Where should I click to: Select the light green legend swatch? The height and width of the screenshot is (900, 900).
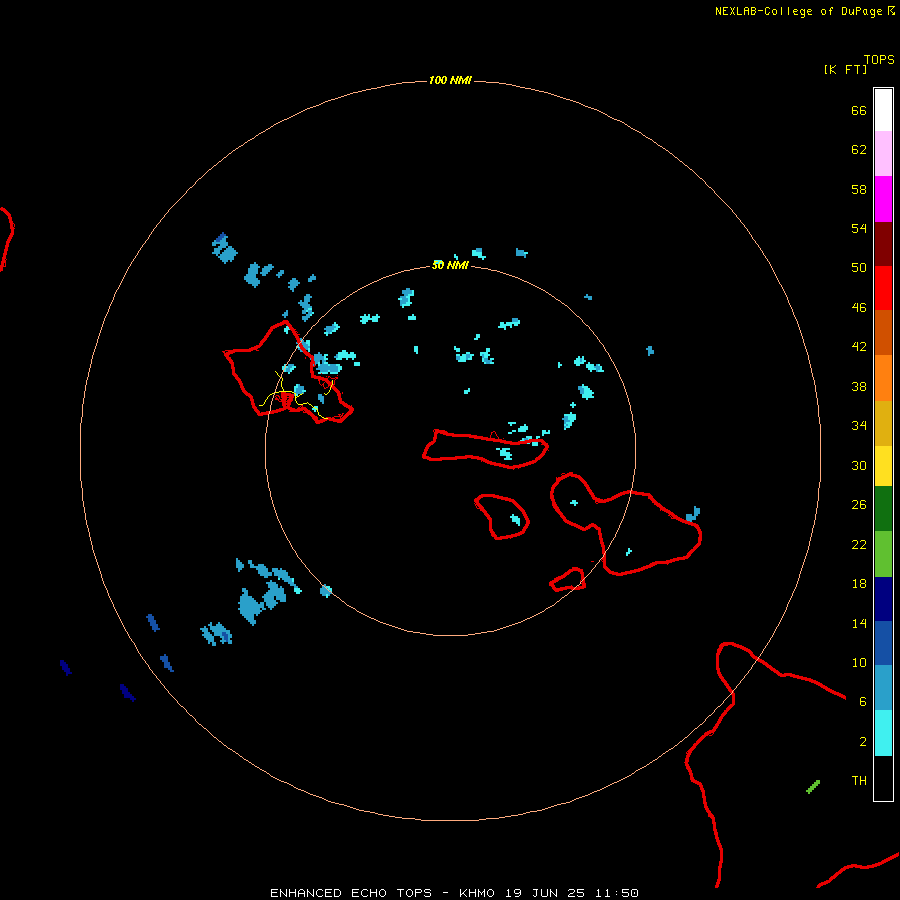pyautogui.click(x=883, y=554)
